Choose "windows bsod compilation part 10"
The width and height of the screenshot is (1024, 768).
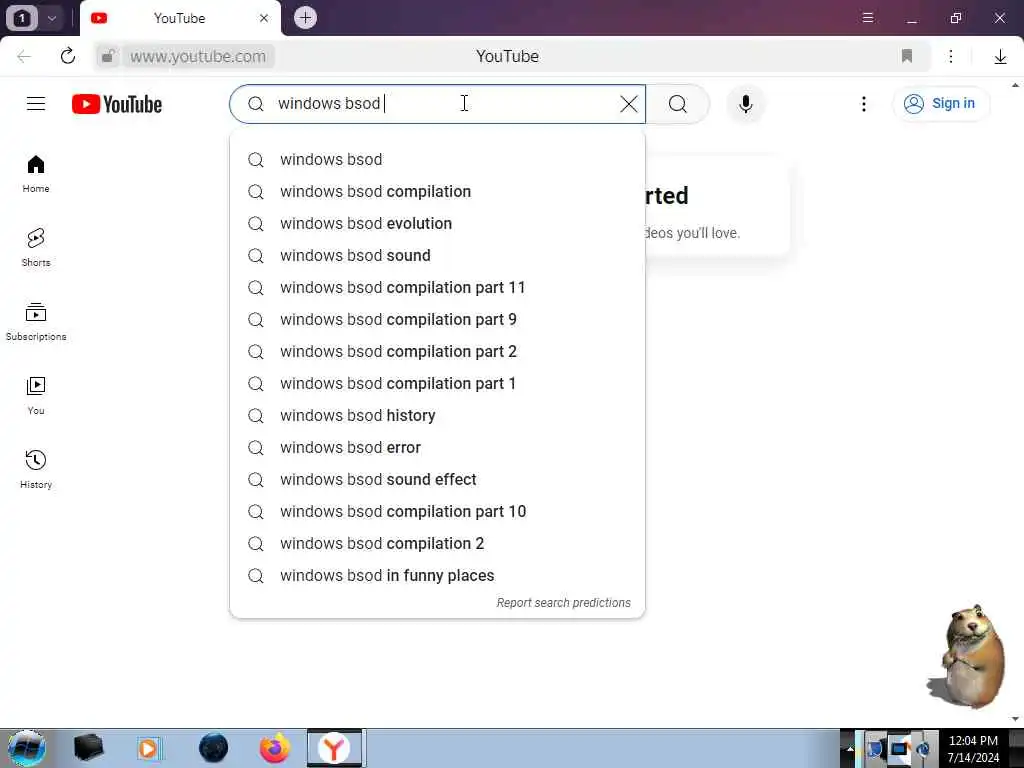pyautogui.click(x=438, y=511)
